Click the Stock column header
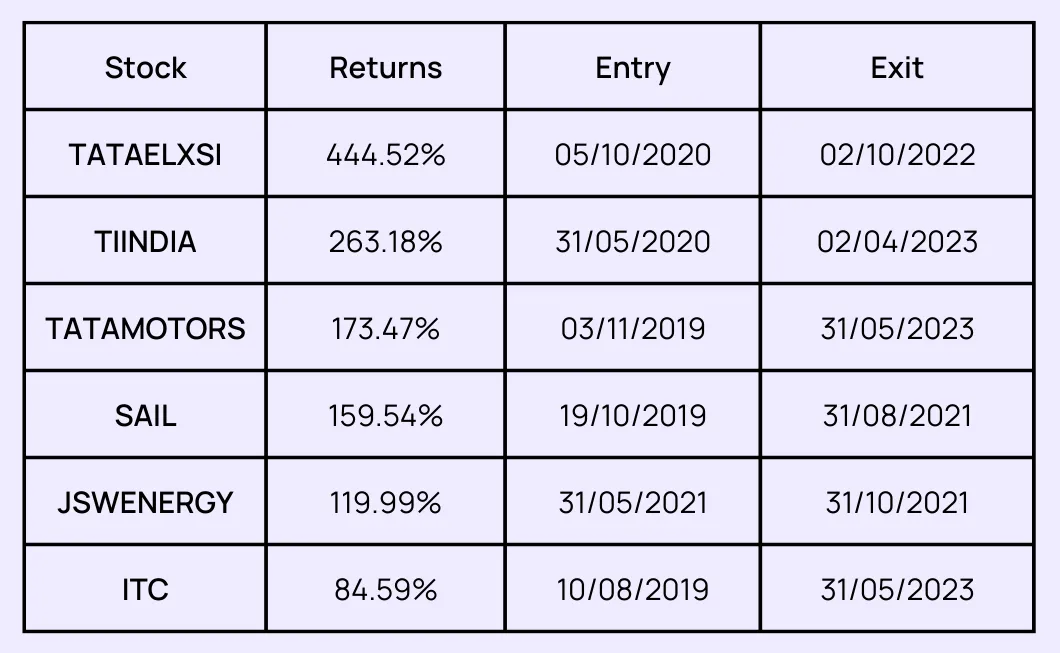This screenshot has width=1060, height=653. [145, 68]
